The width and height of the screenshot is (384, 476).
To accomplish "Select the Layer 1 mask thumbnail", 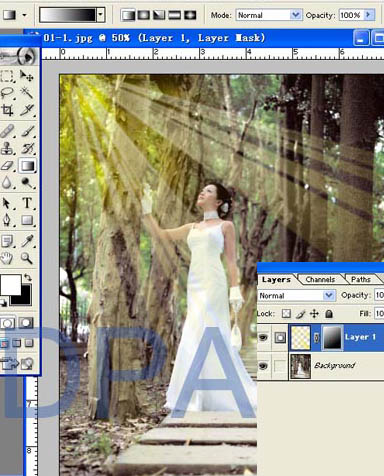I will 332,338.
